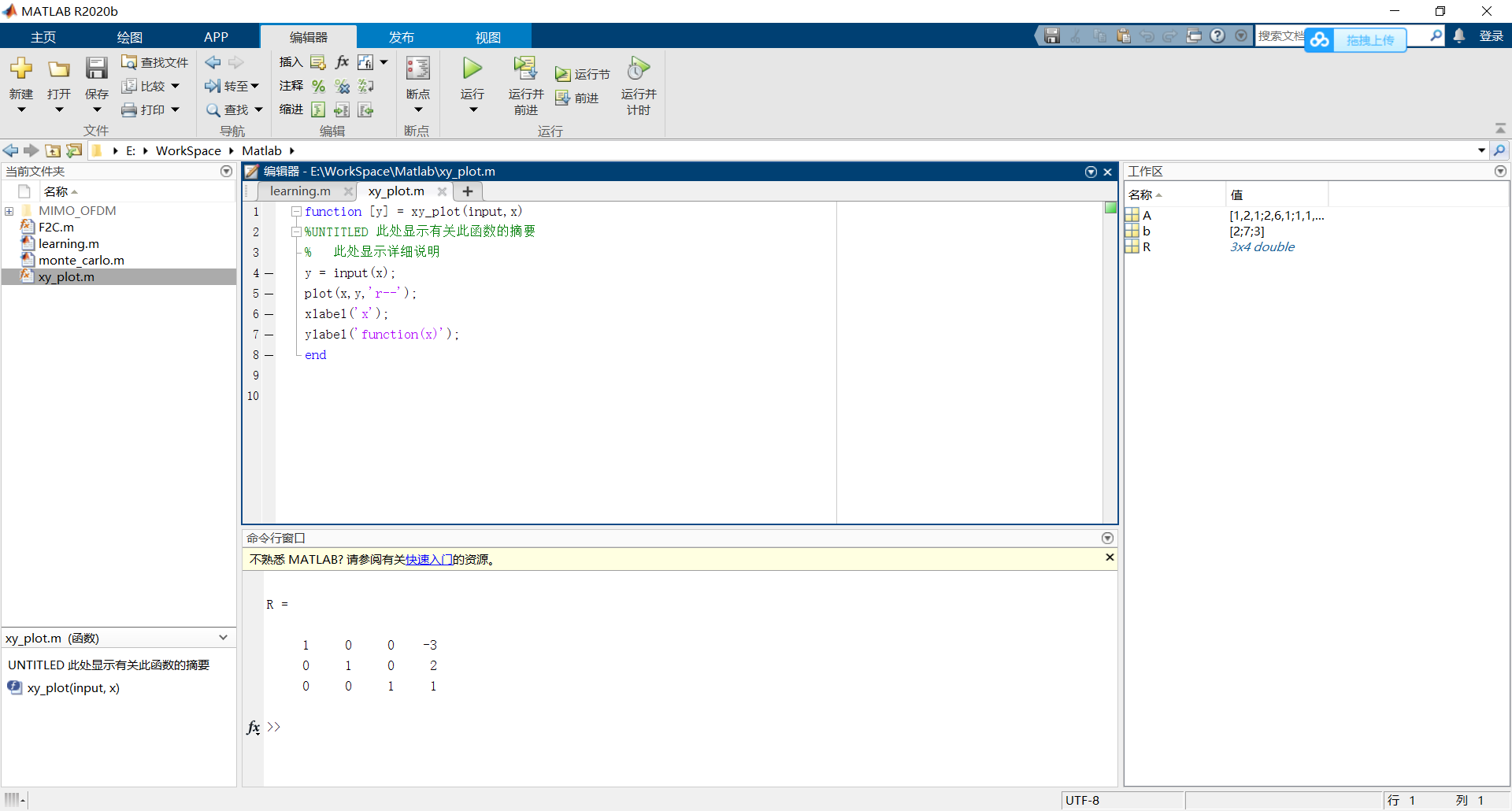This screenshot has width=1512, height=811.
Task: Open the current folder panel actions menu
Action: coord(227,172)
